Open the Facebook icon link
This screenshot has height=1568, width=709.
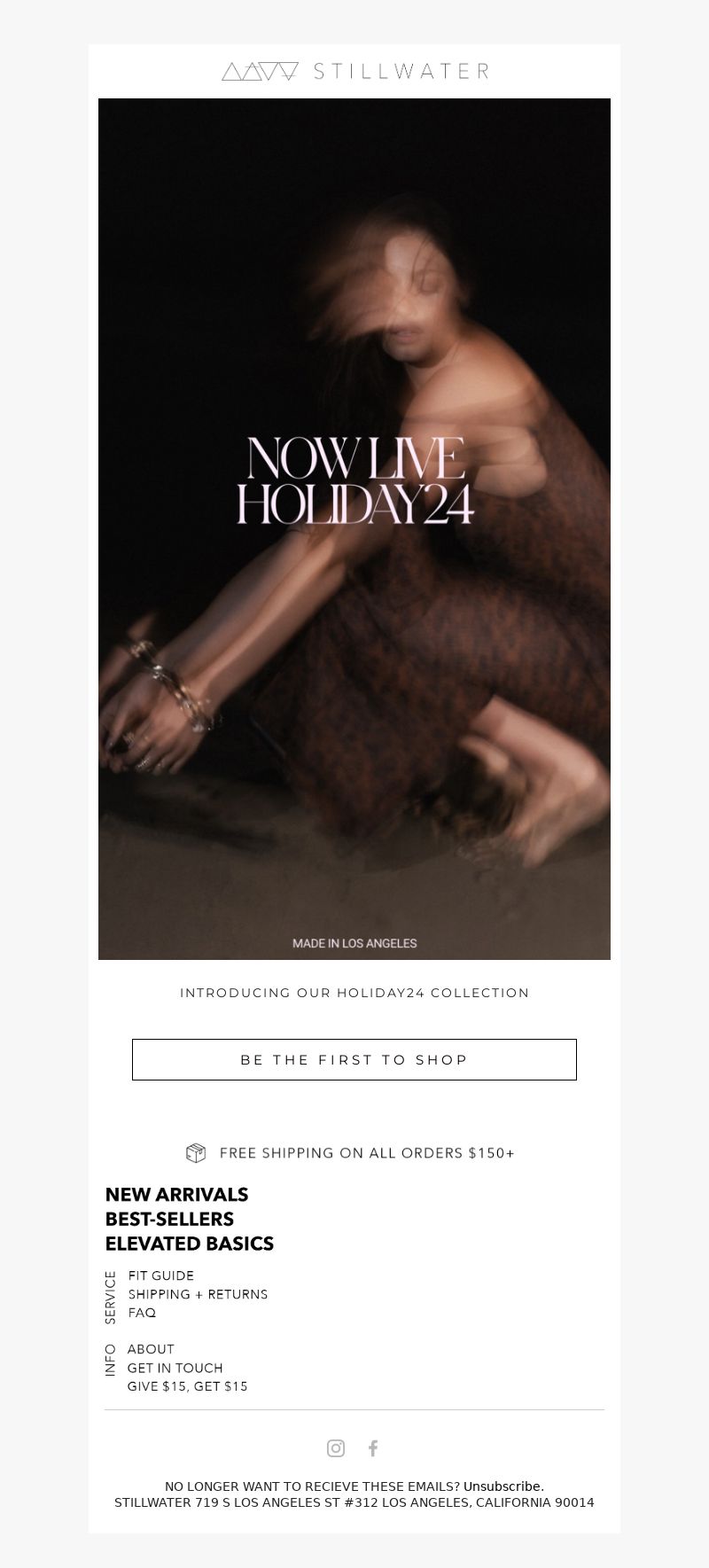(x=373, y=1447)
